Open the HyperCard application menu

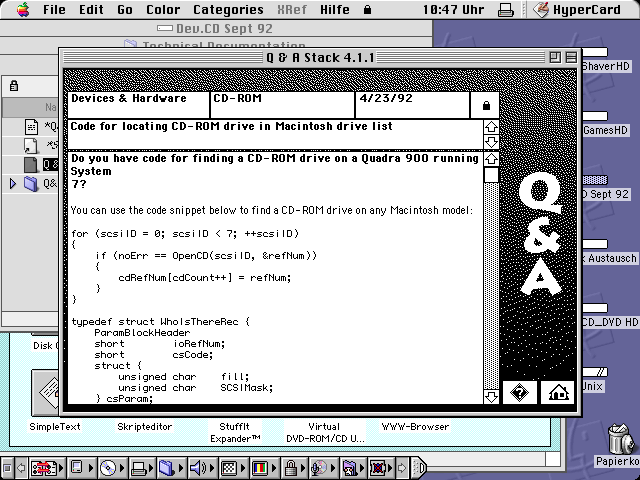[577, 9]
